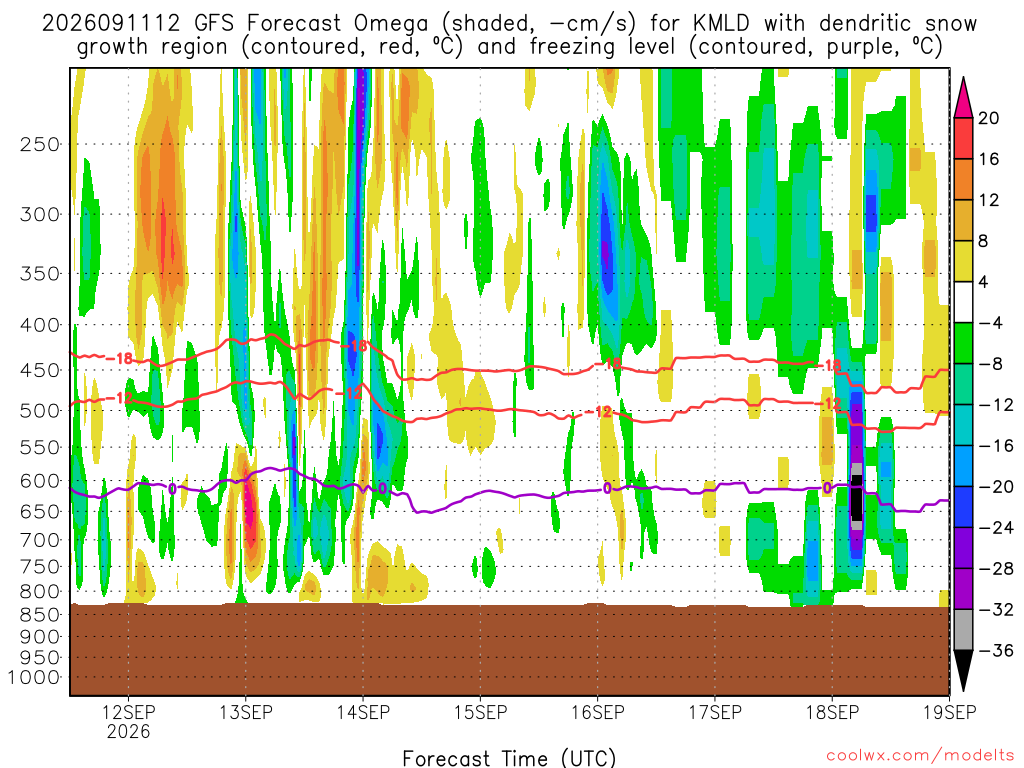Click the brown below-ground terrain region
The width and height of the screenshot is (1024, 768).
pyautogui.click(x=509, y=649)
